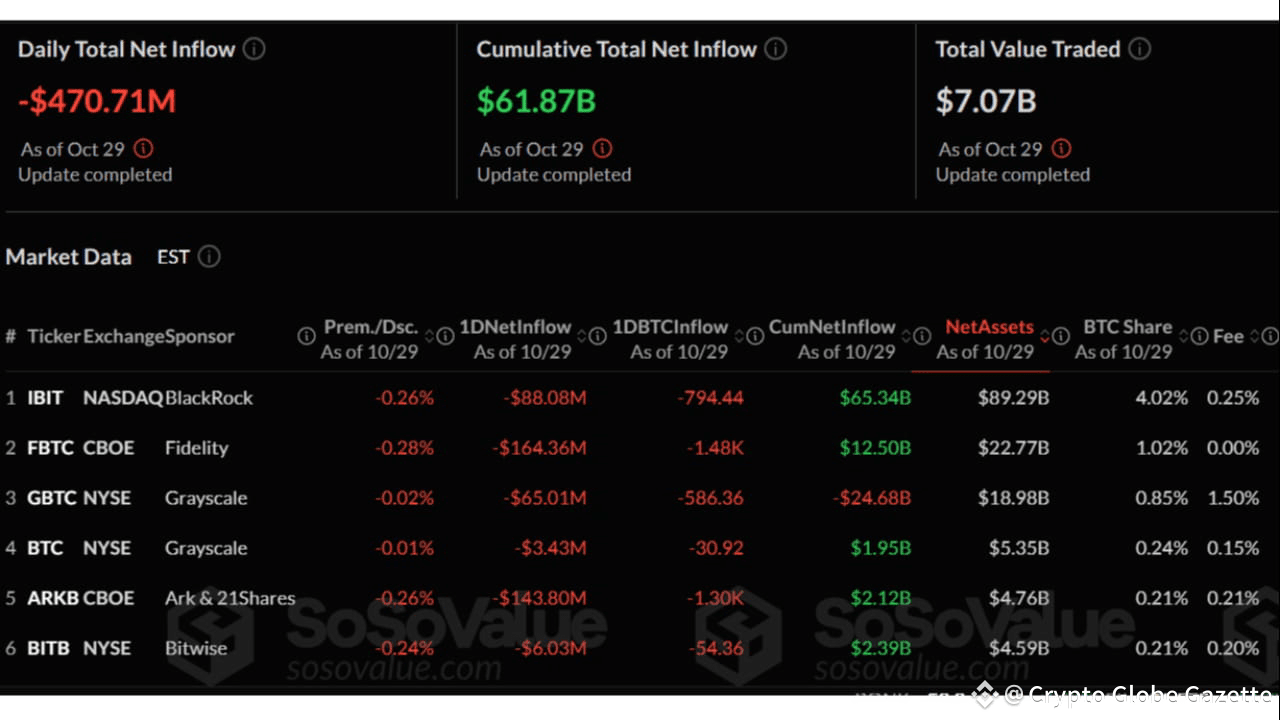The width and height of the screenshot is (1280, 720).
Task: Sort by the 1DBTCInflow sort arrows
Action: 738,337
